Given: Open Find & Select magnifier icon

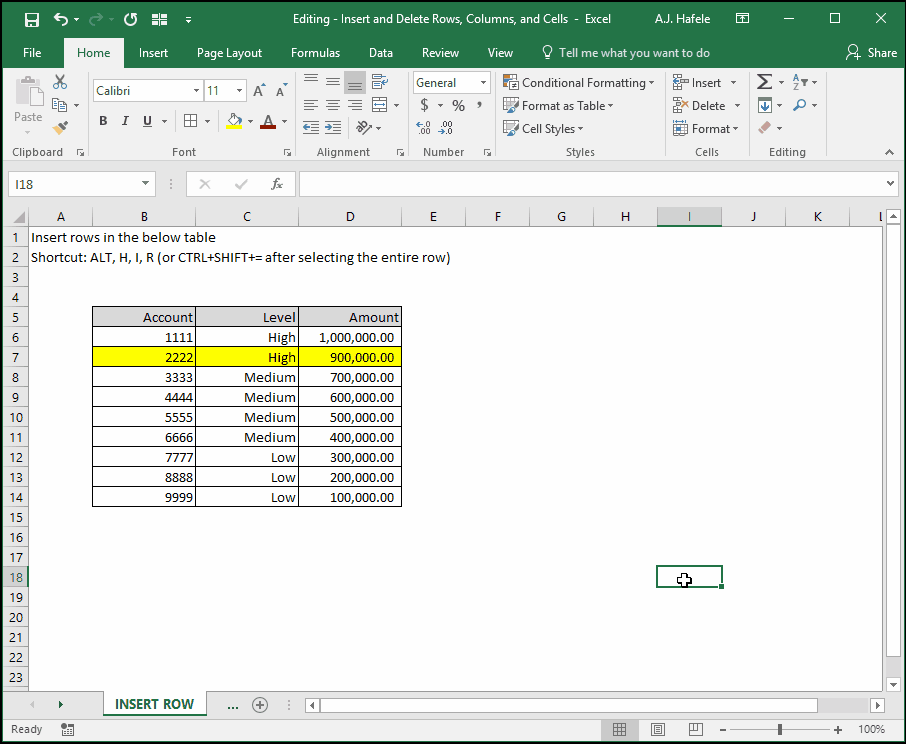Looking at the screenshot, I should click(800, 105).
